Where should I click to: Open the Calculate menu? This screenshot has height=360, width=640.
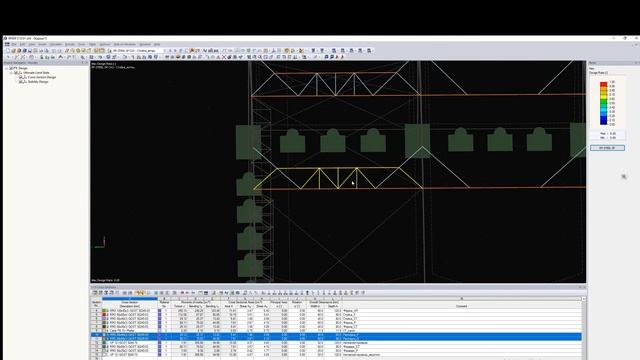pyautogui.click(x=56, y=44)
